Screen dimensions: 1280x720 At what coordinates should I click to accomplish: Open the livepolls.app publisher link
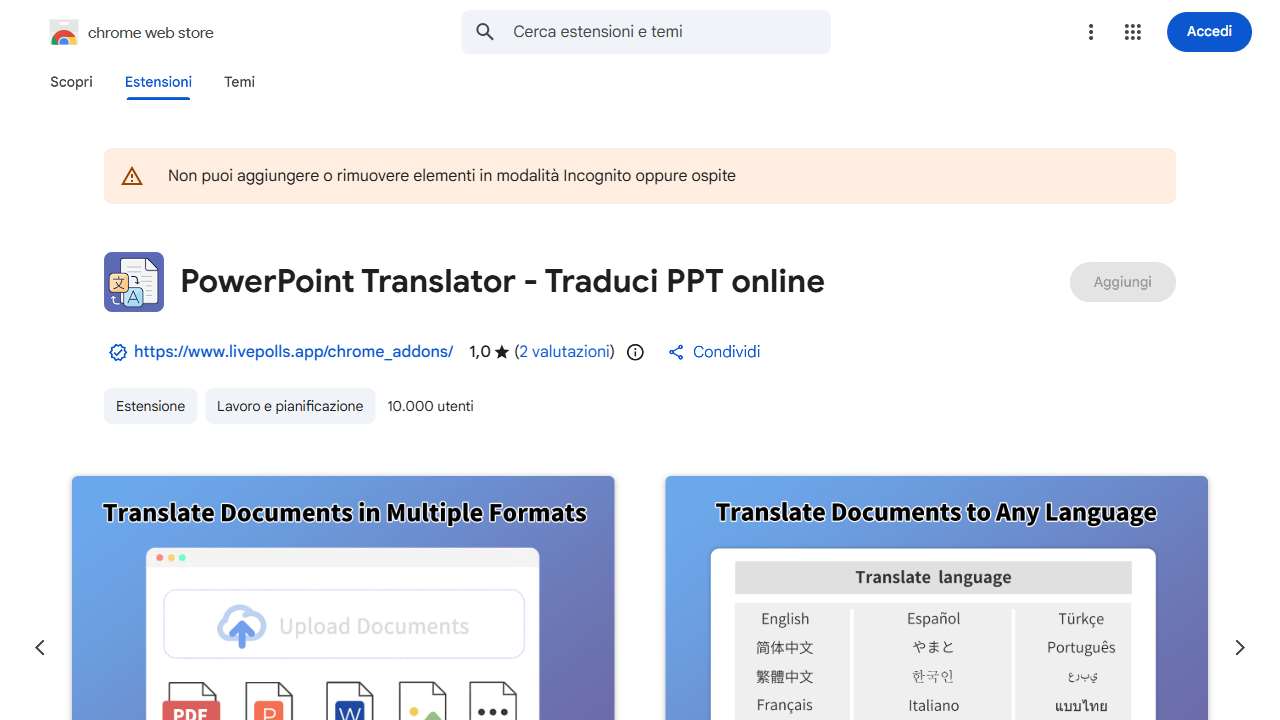pyautogui.click(x=293, y=351)
